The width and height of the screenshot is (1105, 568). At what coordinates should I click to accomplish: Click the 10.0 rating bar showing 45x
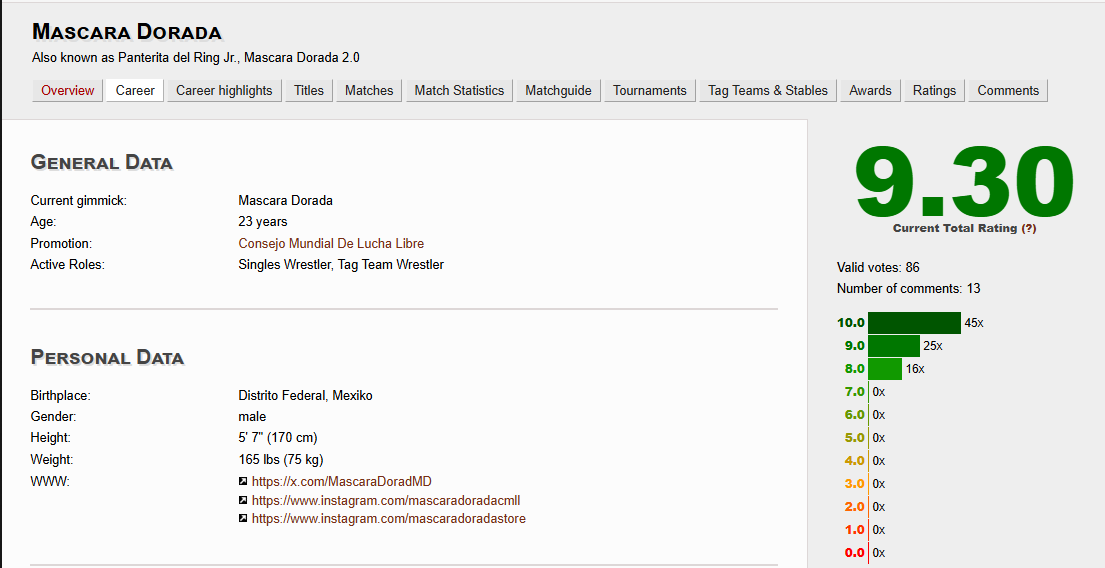pos(914,323)
